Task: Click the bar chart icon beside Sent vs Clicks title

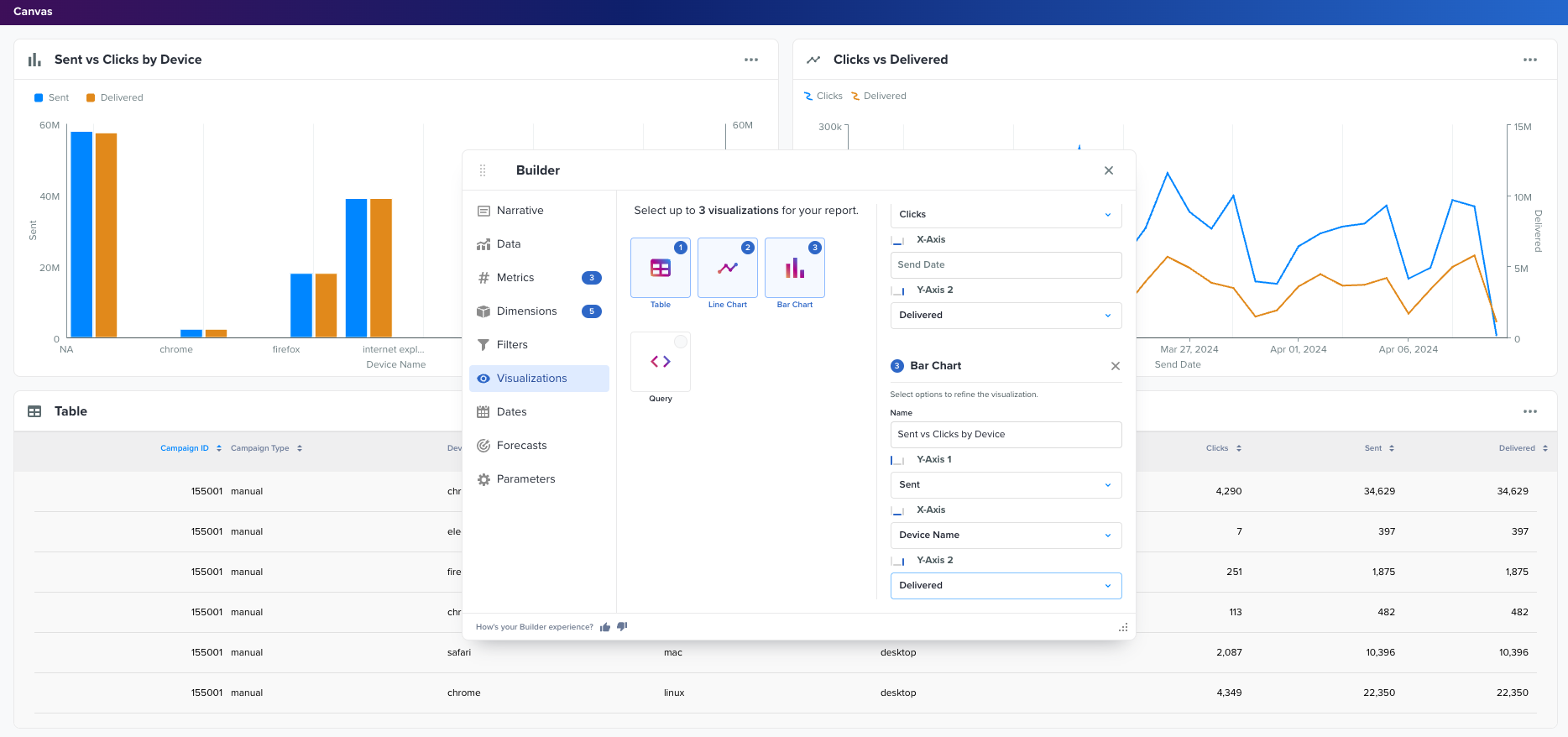Action: coord(34,60)
